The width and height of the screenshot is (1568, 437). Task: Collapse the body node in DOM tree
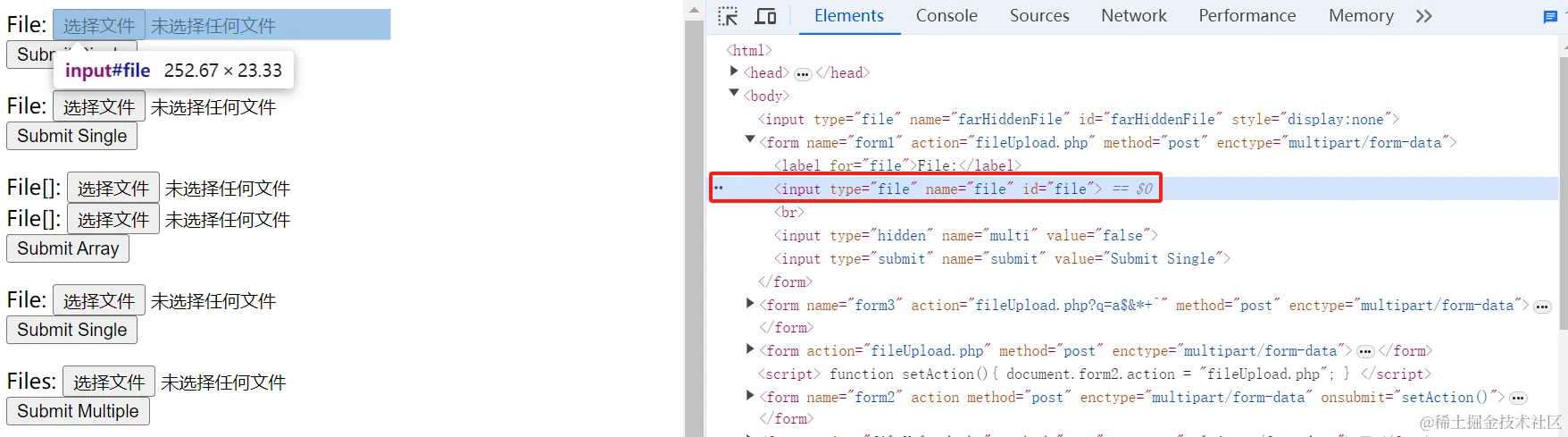(x=734, y=93)
